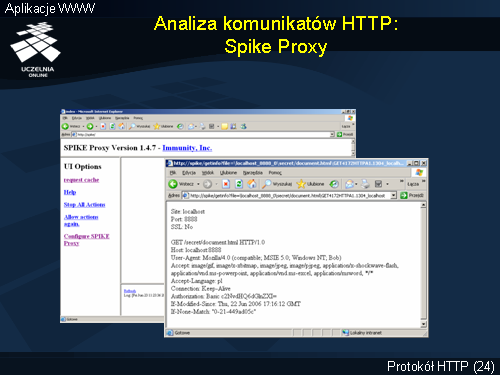Click green Forward arrow in index window

(90, 126)
